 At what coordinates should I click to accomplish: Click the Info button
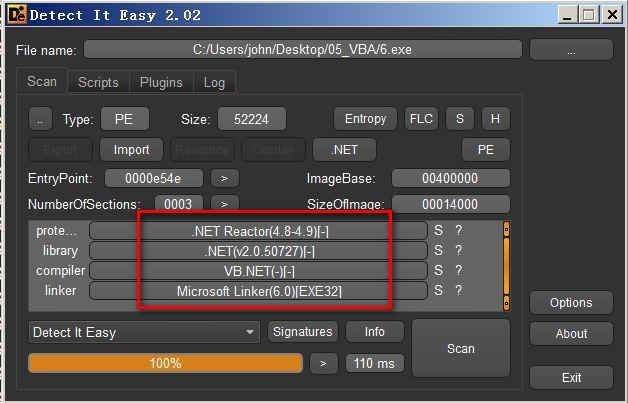(375, 332)
